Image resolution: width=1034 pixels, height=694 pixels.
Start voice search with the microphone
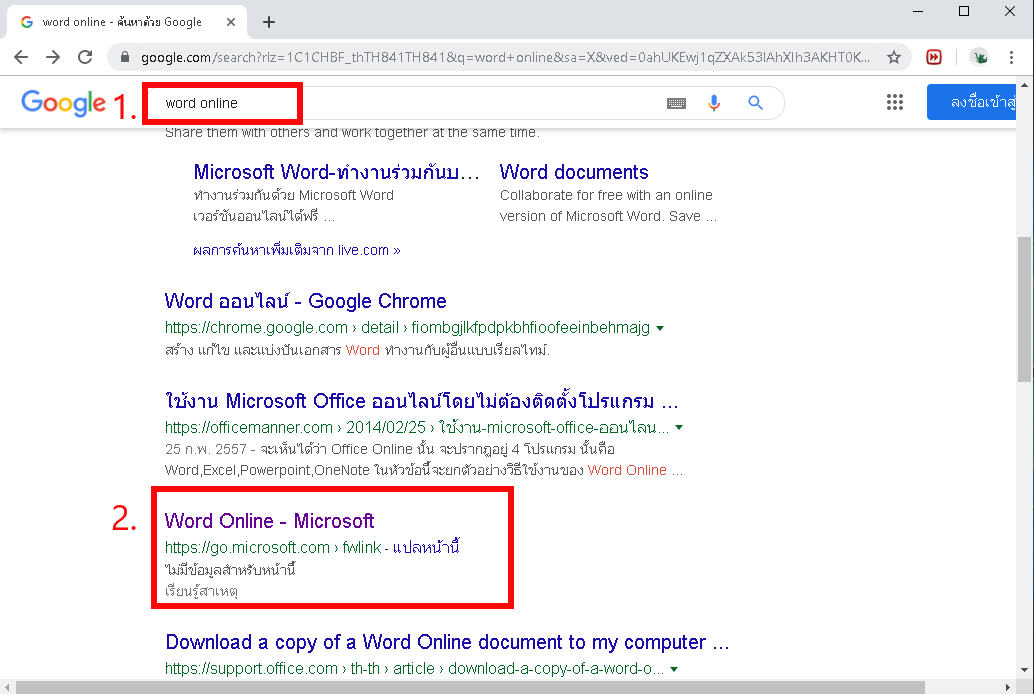(x=714, y=103)
